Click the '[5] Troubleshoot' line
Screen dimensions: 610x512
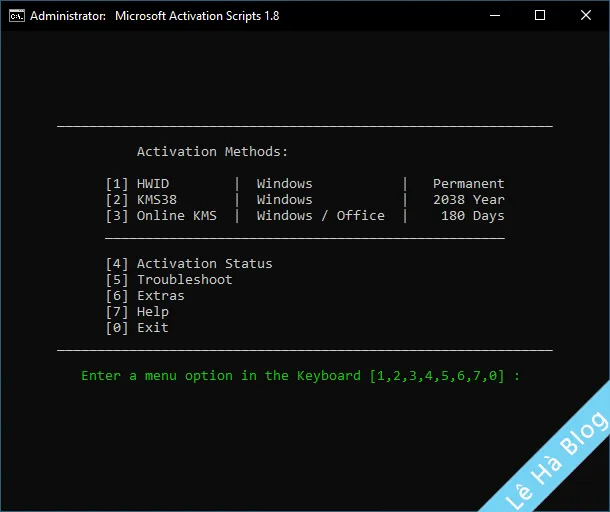pos(169,279)
